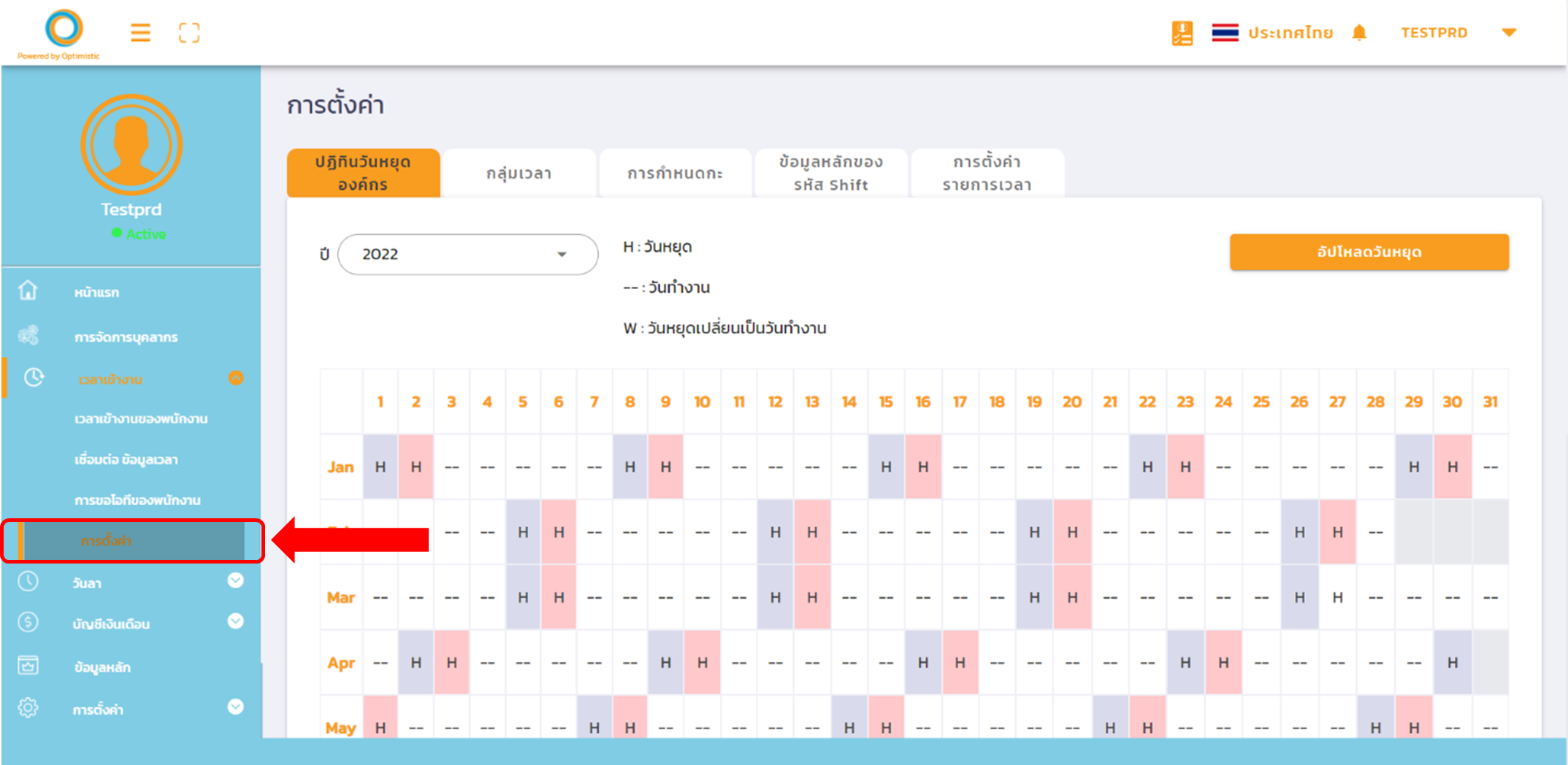This screenshot has width=1568, height=765.
Task: Click the การจัดการบุคลากร sidebar icon
Action: coord(28,336)
